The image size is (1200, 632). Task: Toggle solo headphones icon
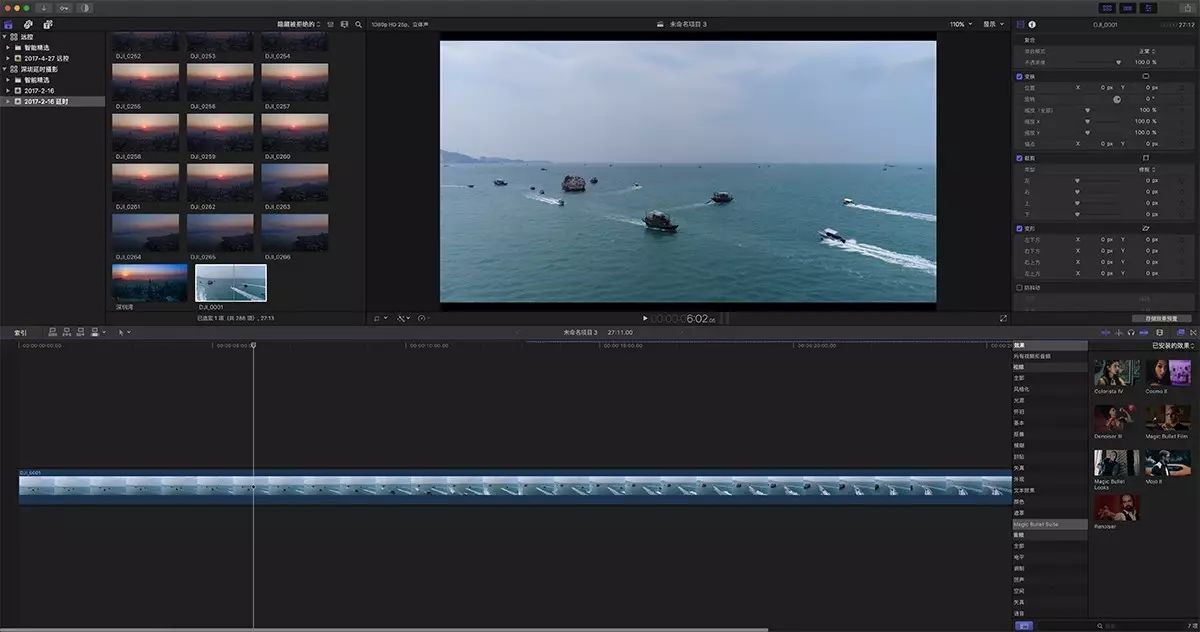point(1130,332)
